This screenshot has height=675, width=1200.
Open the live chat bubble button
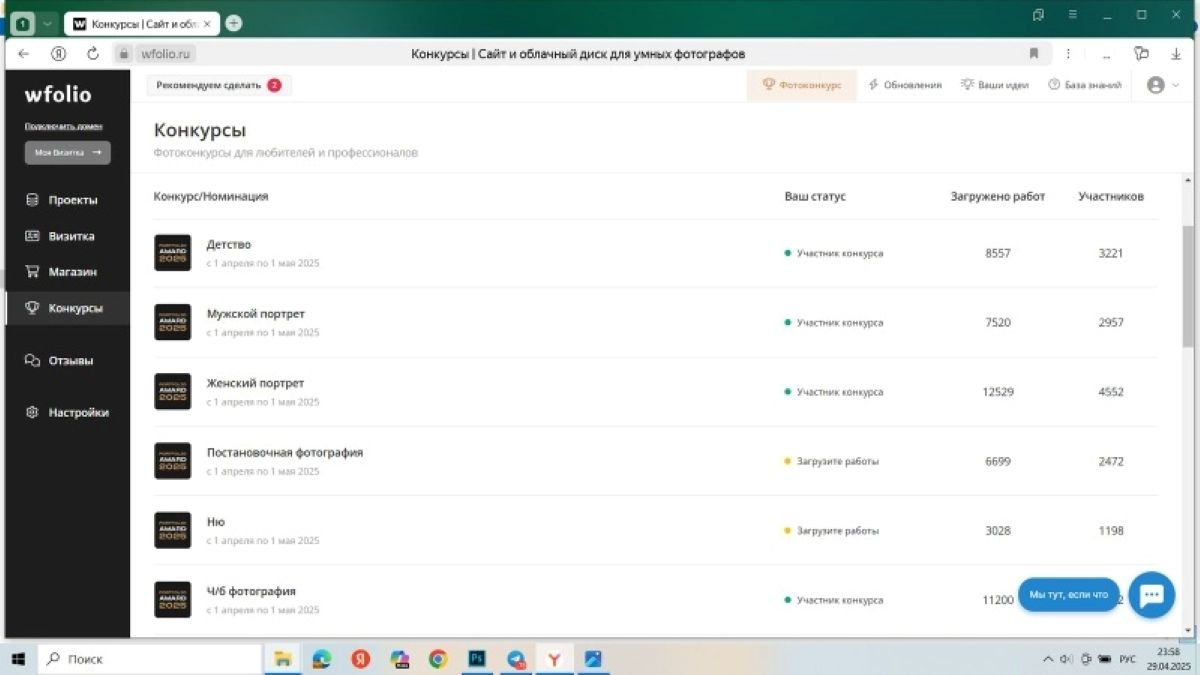pos(1151,595)
